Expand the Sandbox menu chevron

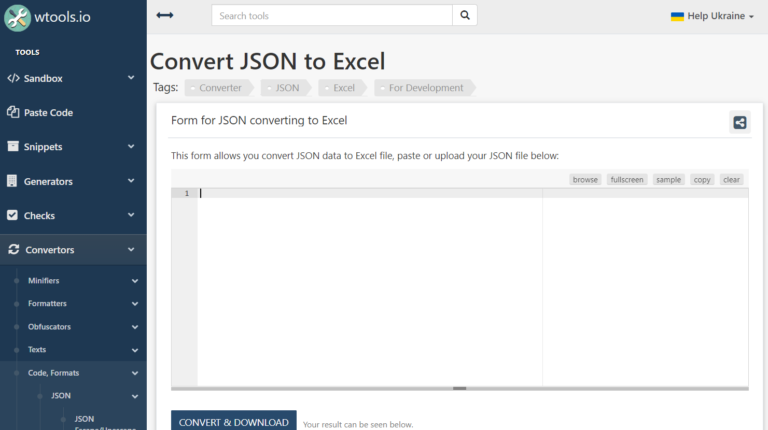(131, 78)
